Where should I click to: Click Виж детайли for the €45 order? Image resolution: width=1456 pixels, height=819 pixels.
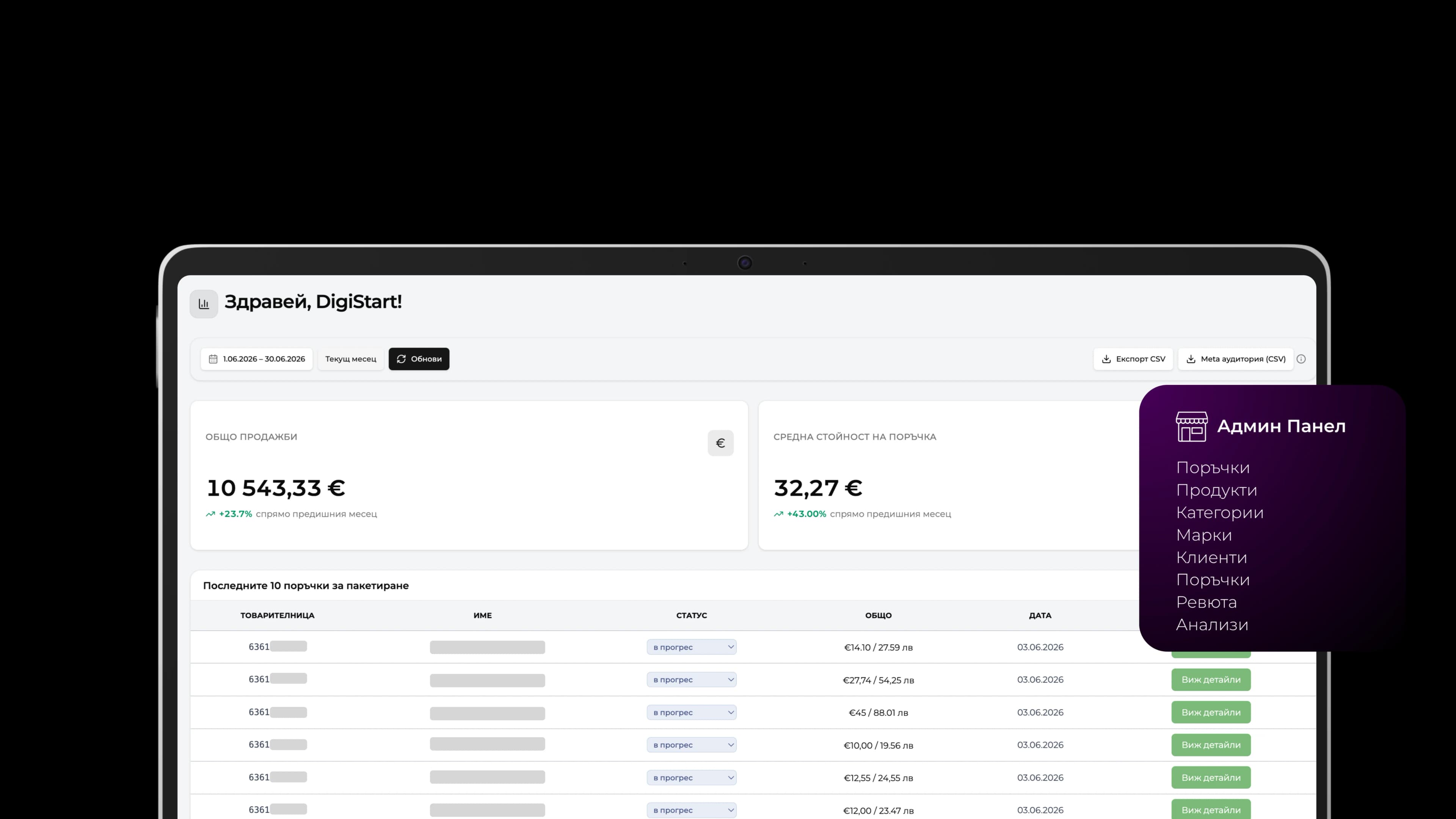(1211, 712)
